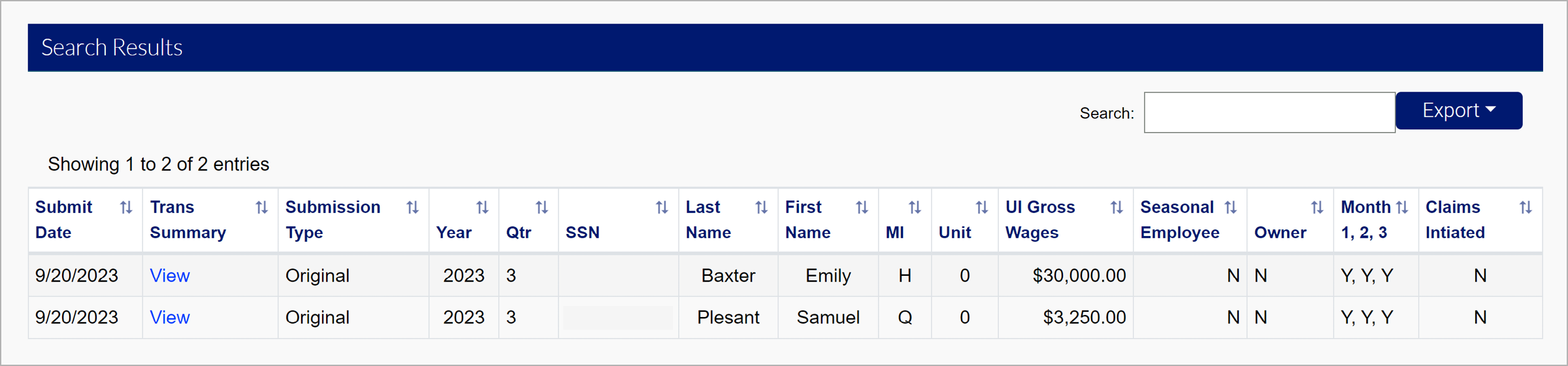Viewport: 1568px width, 366px height.
Task: Open the Export dropdown menu
Action: 1458,110
